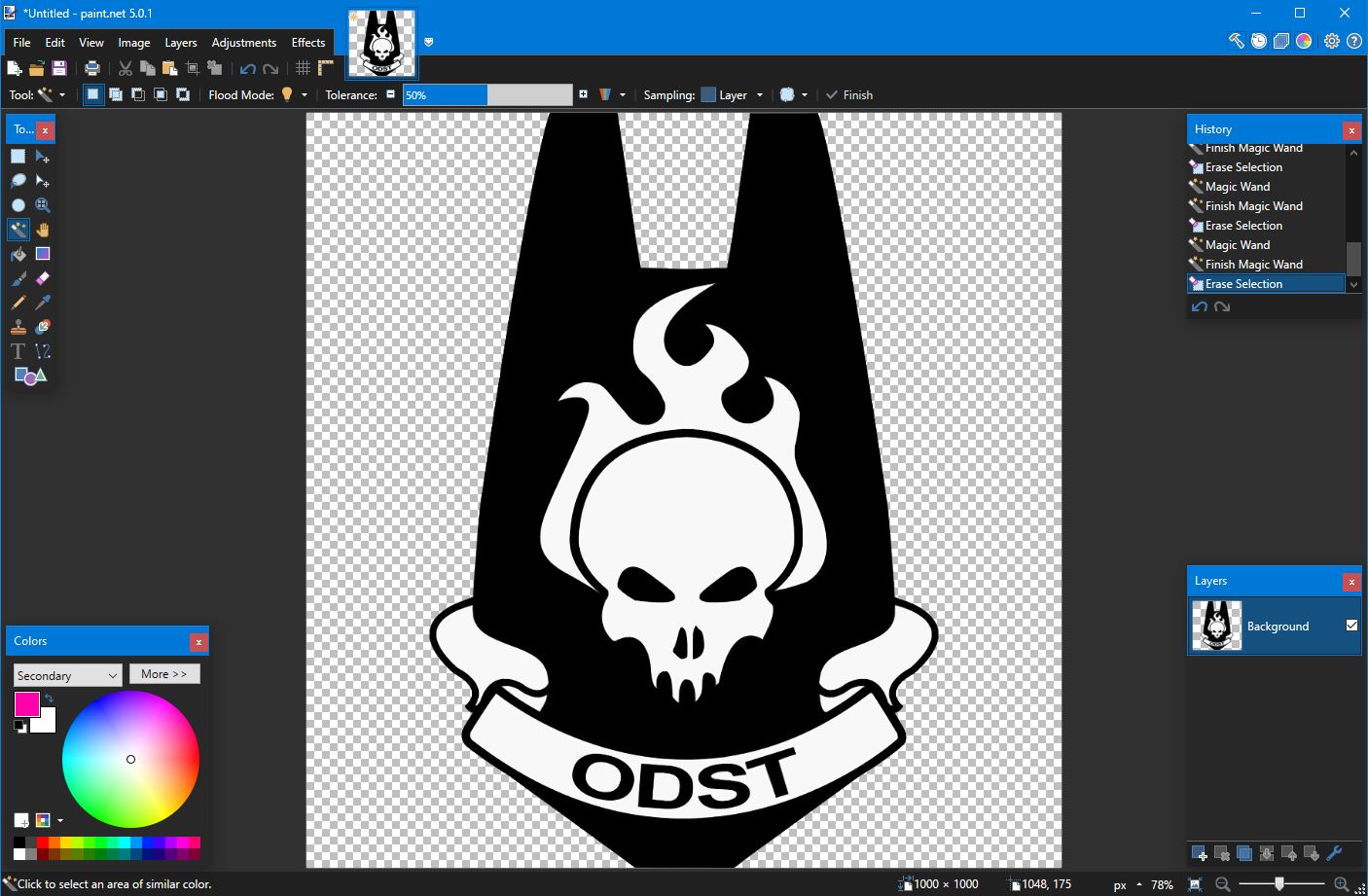This screenshot has height=896, width=1368.
Task: Toggle the Tools window from title bar
Action: (x=1236, y=41)
